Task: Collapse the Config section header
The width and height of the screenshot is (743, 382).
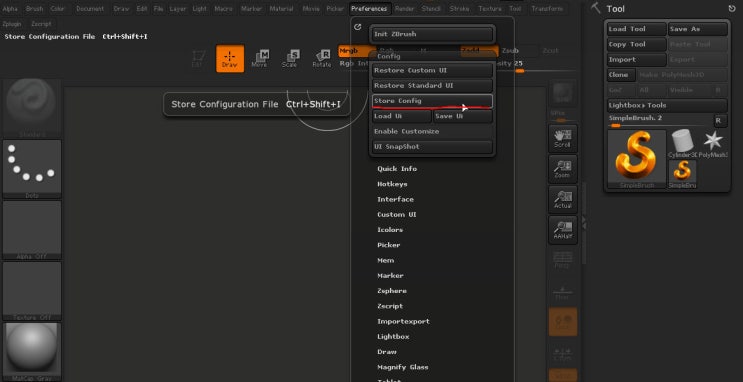Action: point(389,56)
